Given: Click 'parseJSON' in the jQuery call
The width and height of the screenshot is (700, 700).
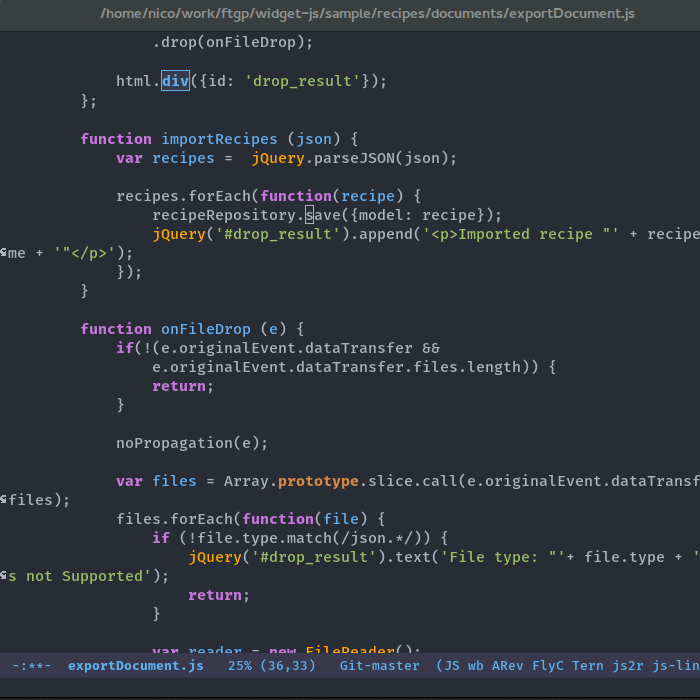Looking at the screenshot, I should click(x=354, y=158).
